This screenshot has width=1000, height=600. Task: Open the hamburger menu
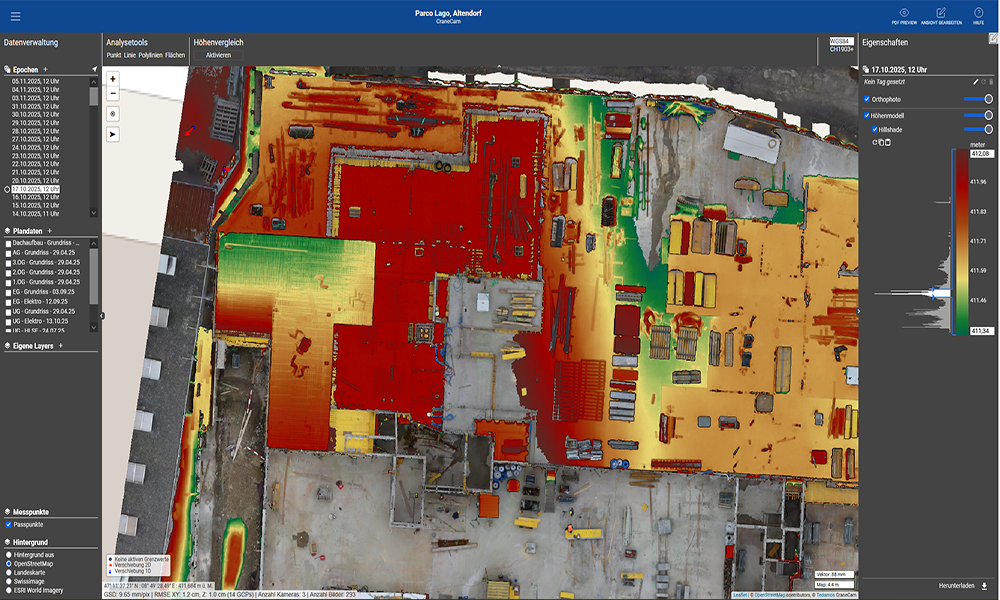15,16
